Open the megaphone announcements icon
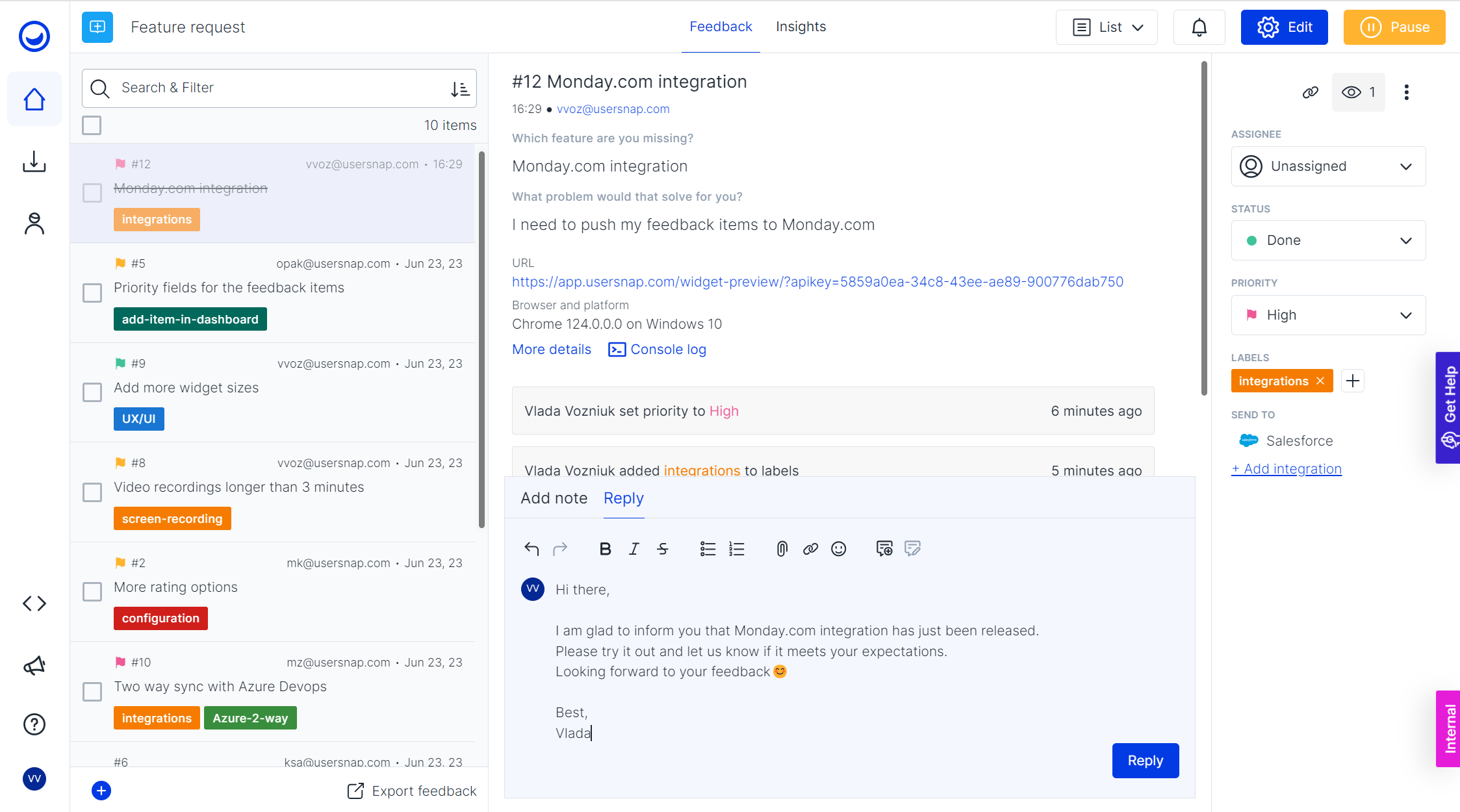The height and width of the screenshot is (812, 1460). pyautogui.click(x=34, y=665)
